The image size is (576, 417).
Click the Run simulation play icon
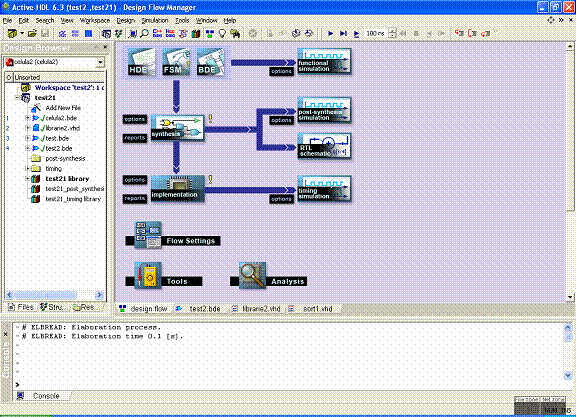click(x=330, y=33)
